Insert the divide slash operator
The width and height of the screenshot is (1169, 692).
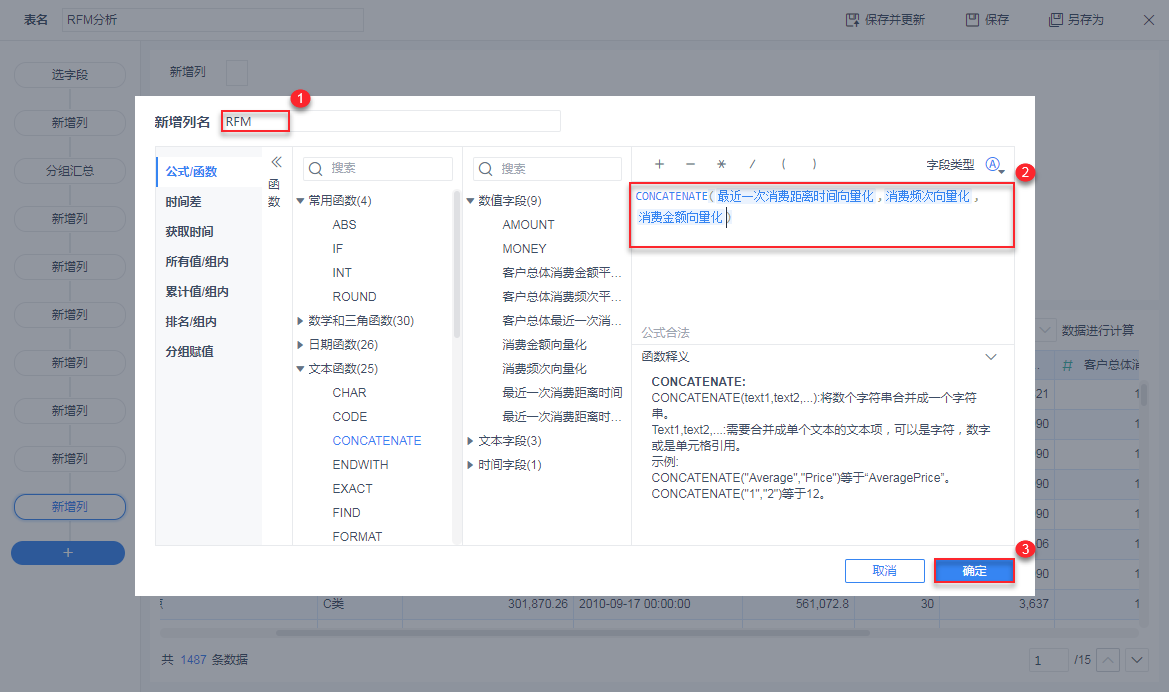coord(752,164)
